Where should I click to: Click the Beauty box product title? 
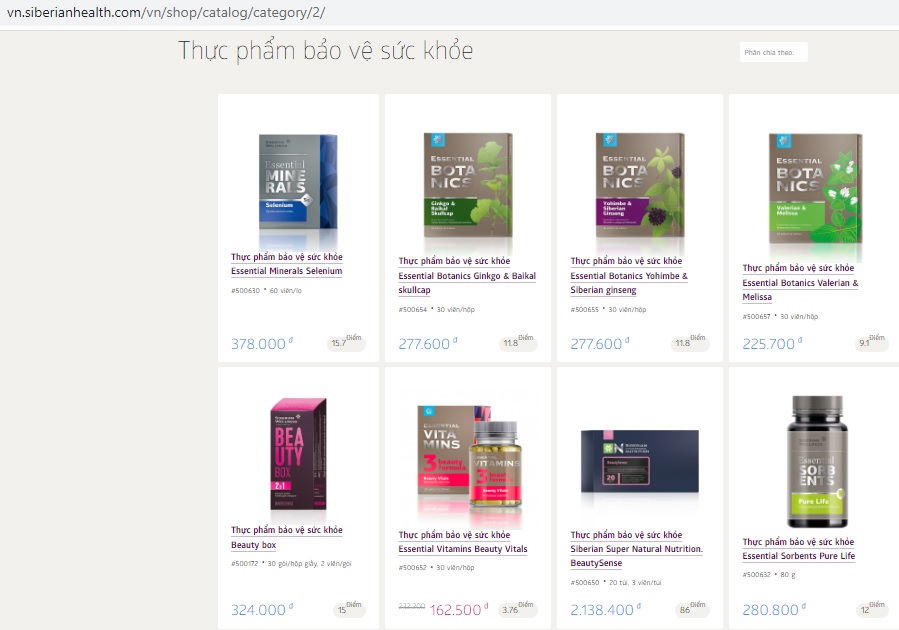pyautogui.click(x=287, y=537)
